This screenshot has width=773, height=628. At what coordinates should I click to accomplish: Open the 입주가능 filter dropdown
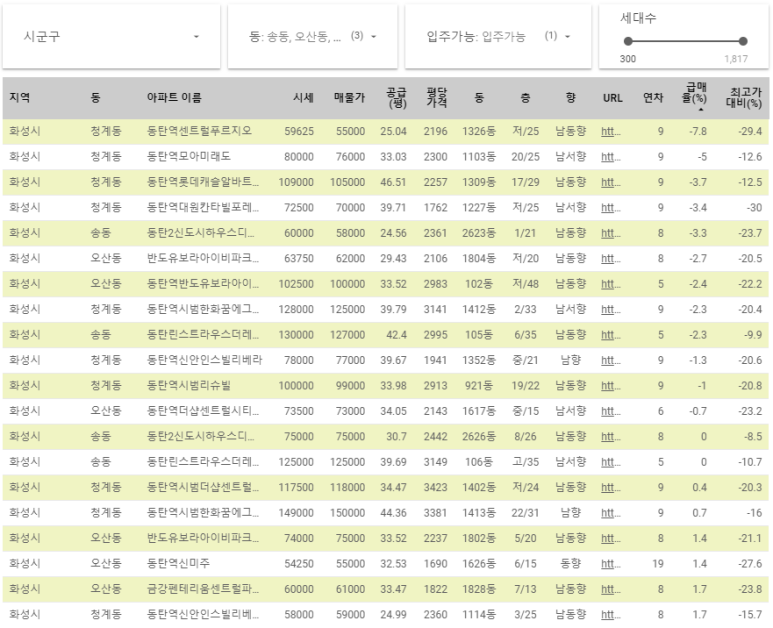tap(498, 36)
